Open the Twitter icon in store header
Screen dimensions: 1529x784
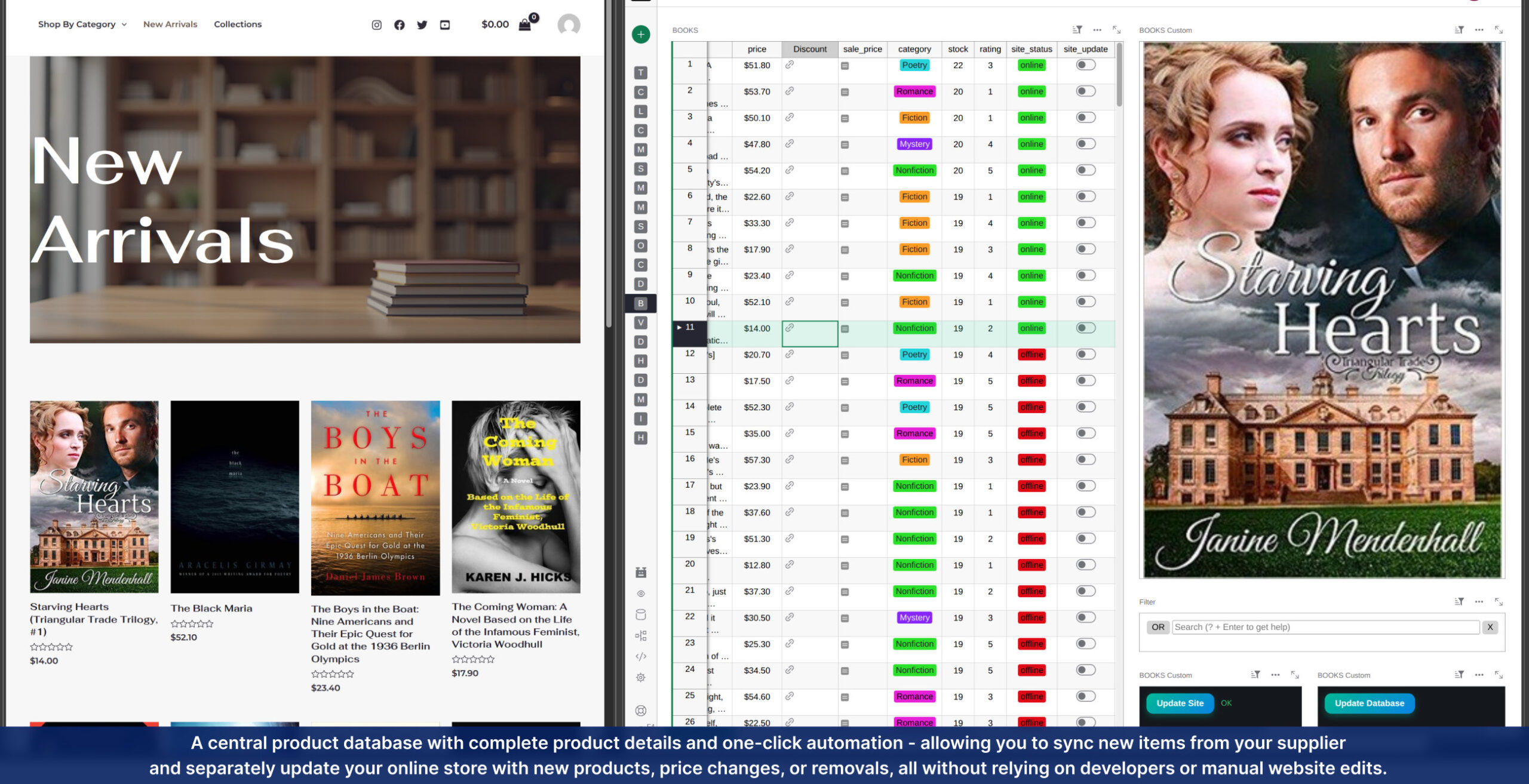422,24
